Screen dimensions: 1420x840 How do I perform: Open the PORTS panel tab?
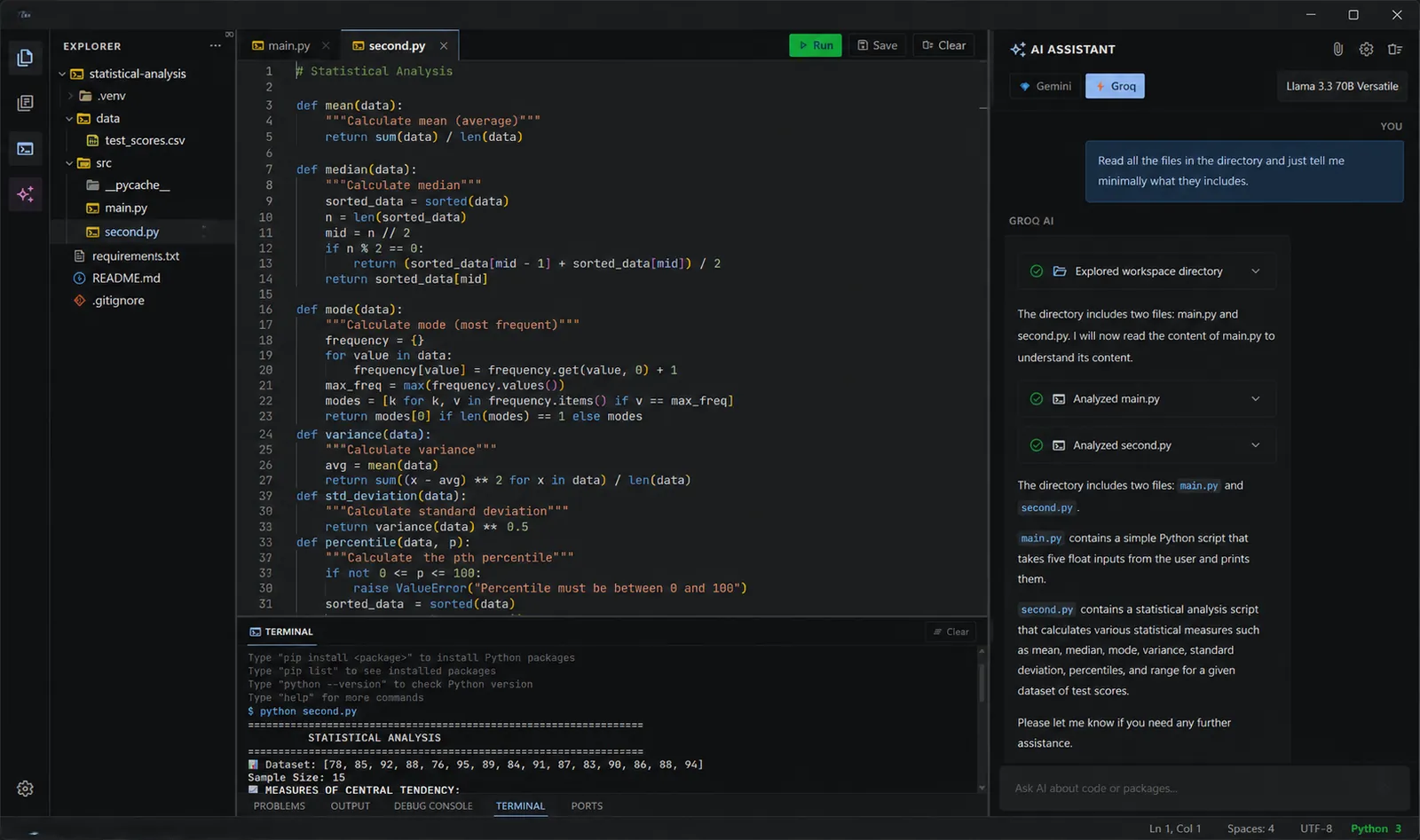coord(587,806)
